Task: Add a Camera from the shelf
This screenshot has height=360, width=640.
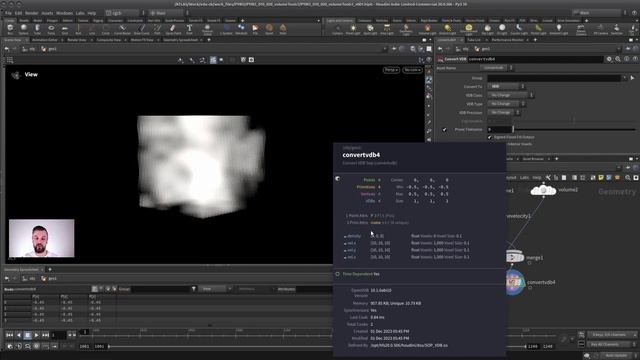Action: (337, 29)
